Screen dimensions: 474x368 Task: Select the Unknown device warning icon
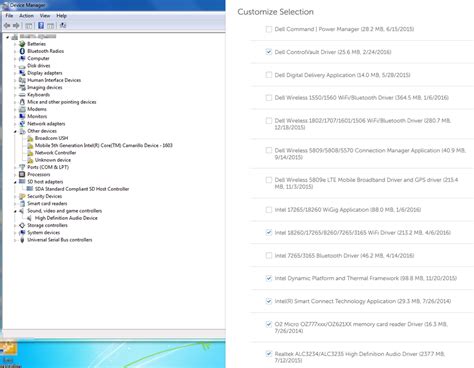[x=30, y=160]
